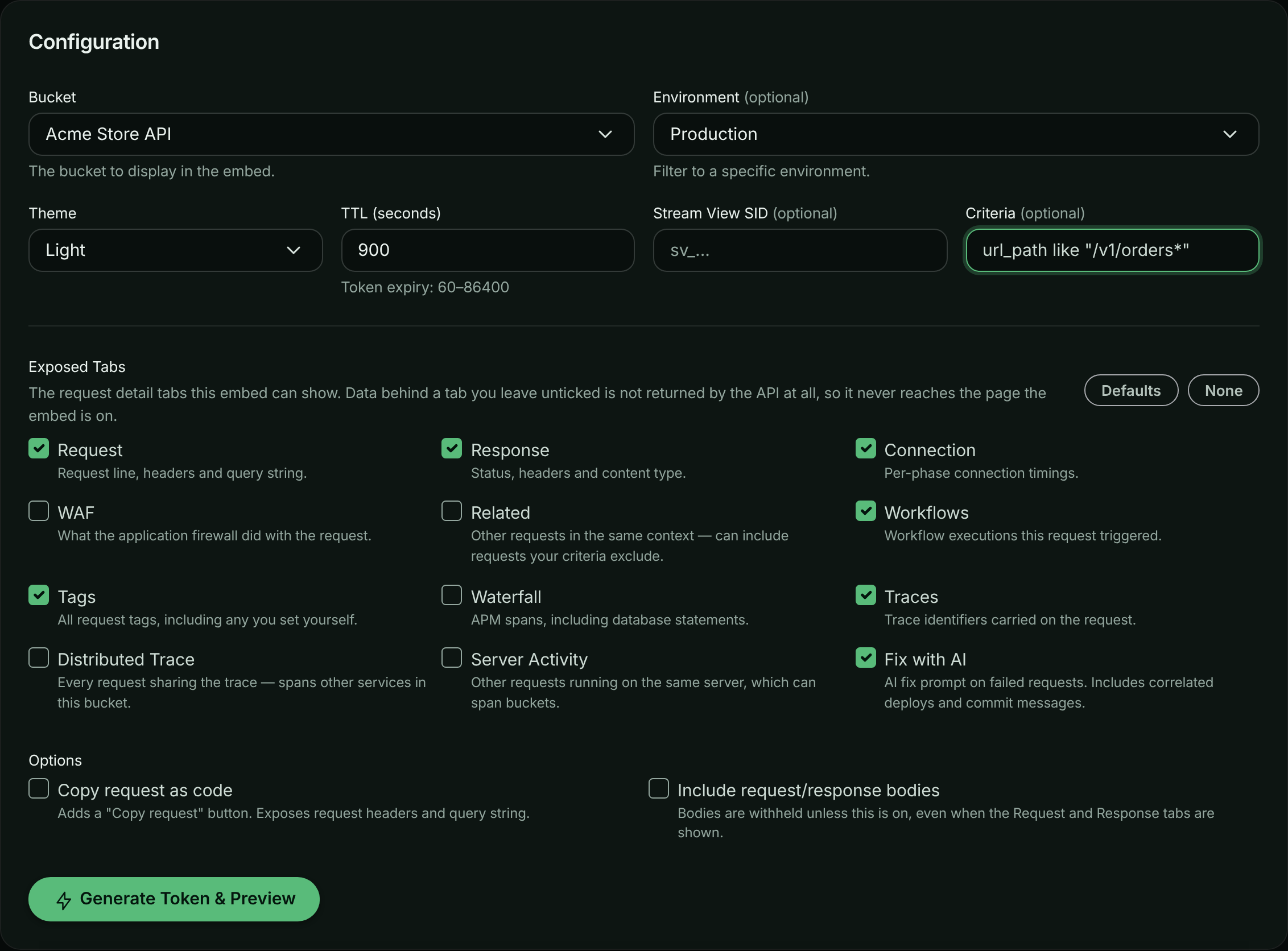This screenshot has width=1288, height=951.
Task: Click 'Filter to a specific environment.' helper text
Action: pyautogui.click(x=761, y=172)
